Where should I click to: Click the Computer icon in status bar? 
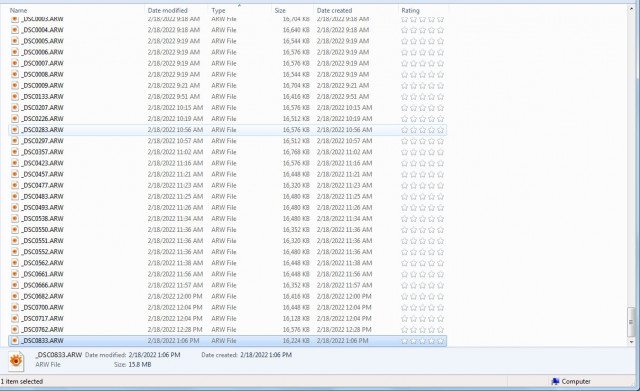[x=555, y=382]
